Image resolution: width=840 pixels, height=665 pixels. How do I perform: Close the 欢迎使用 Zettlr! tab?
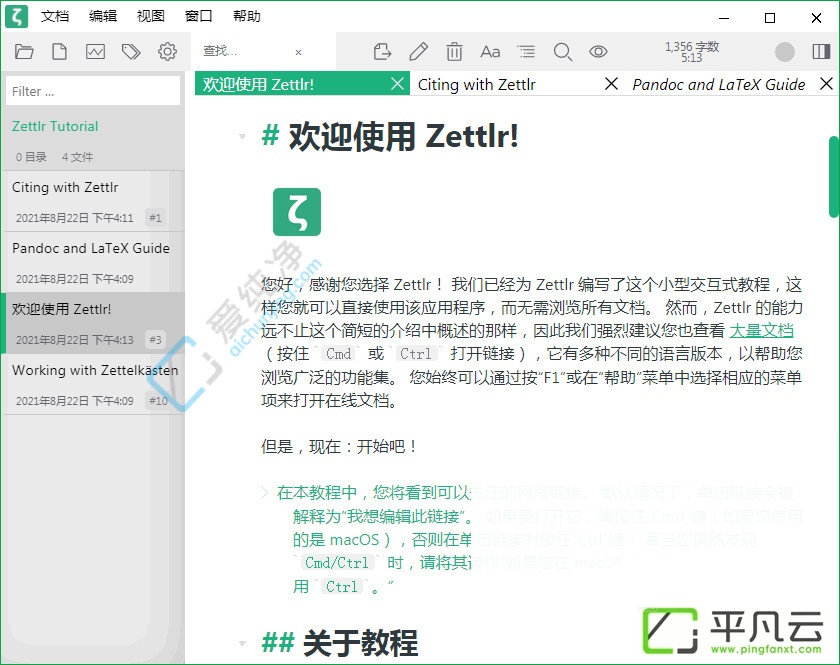point(398,84)
